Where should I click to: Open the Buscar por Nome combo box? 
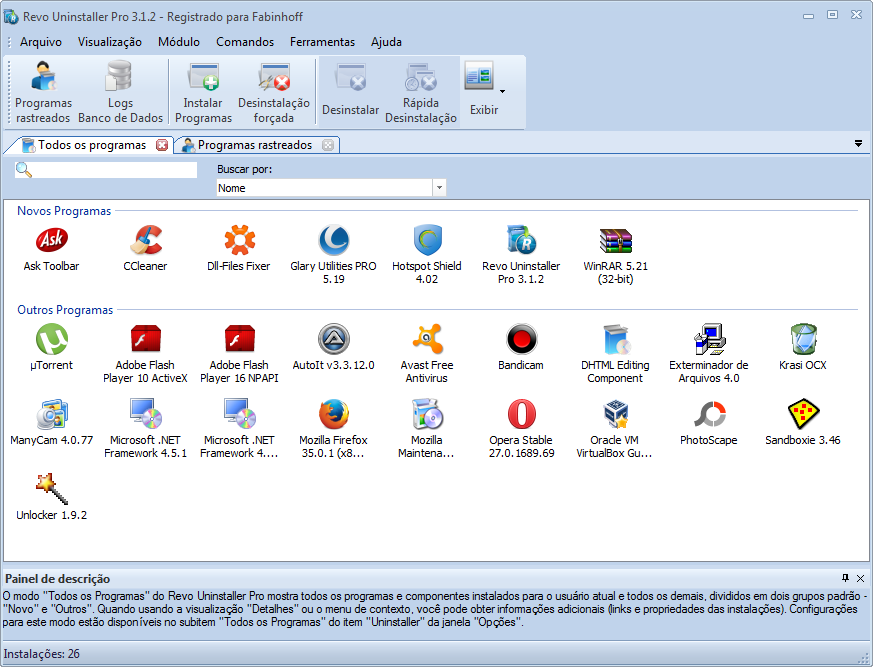pyautogui.click(x=331, y=188)
